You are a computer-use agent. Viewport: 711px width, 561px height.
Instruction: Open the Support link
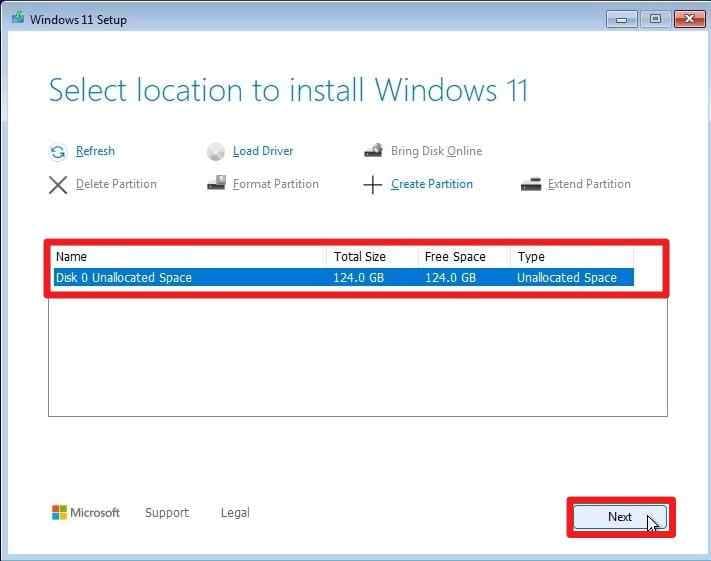pyautogui.click(x=167, y=513)
